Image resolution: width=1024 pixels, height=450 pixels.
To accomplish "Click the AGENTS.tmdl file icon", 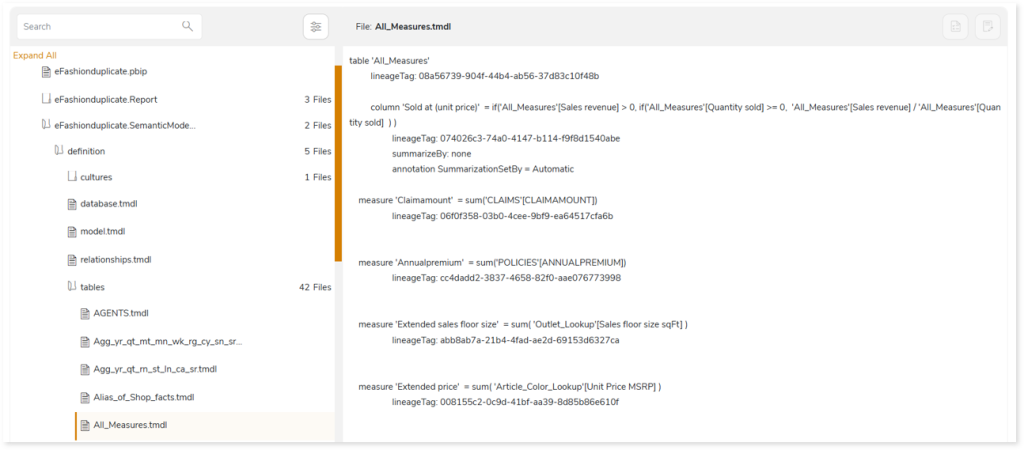I will point(85,313).
